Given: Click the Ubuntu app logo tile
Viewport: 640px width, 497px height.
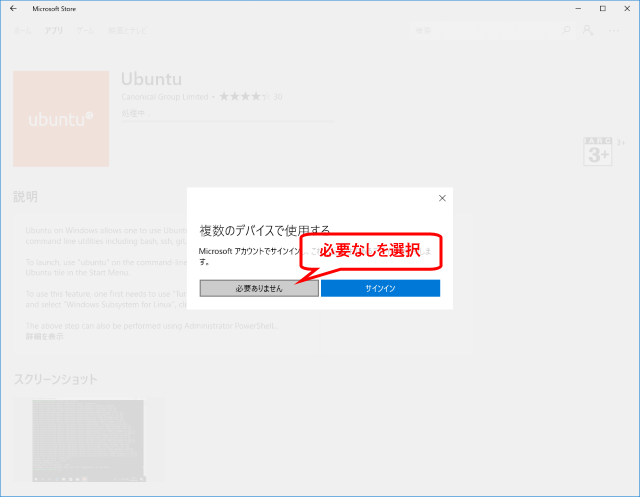Looking at the screenshot, I should click(61, 119).
